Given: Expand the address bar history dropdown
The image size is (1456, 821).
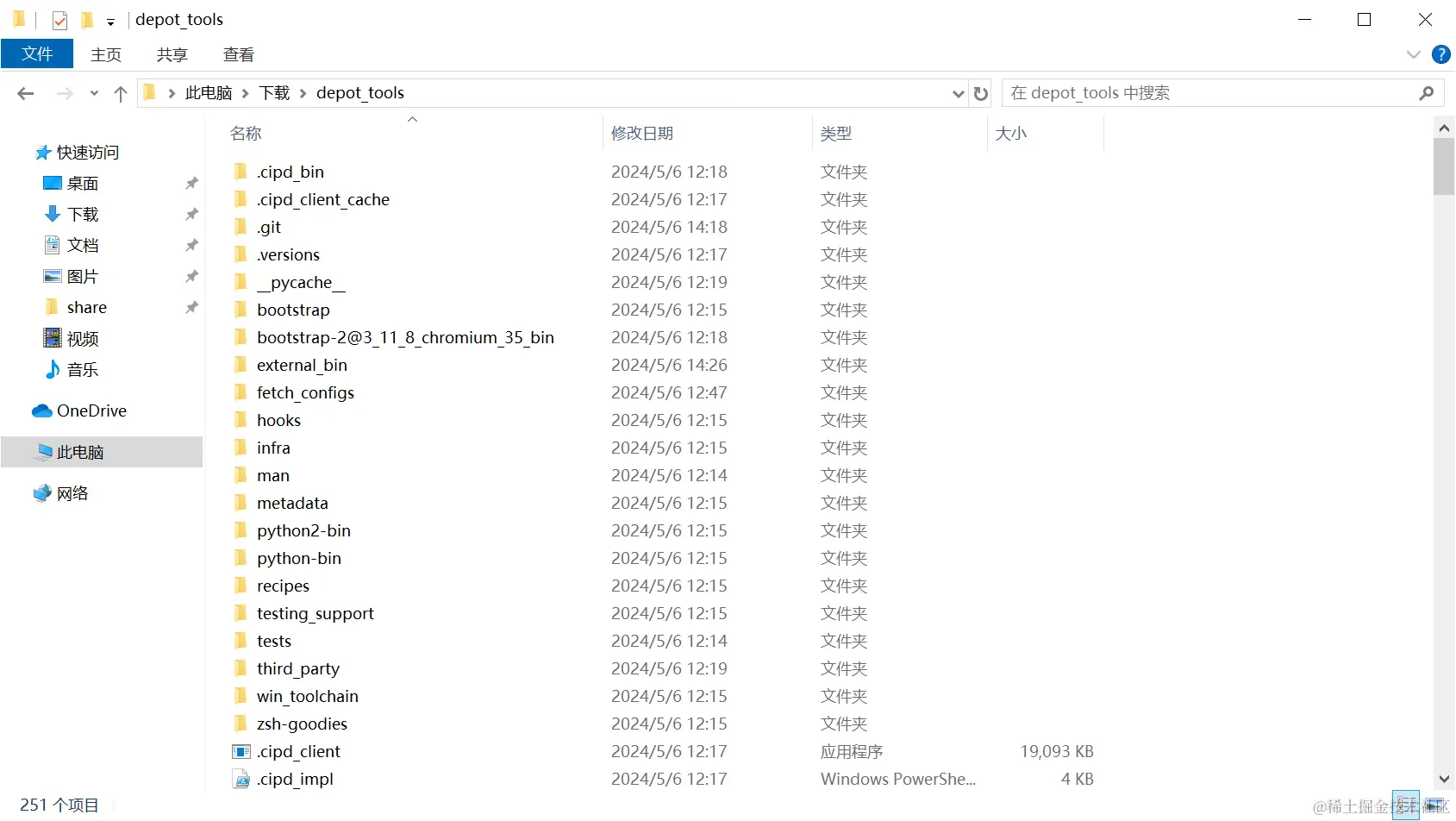Looking at the screenshot, I should pyautogui.click(x=958, y=93).
